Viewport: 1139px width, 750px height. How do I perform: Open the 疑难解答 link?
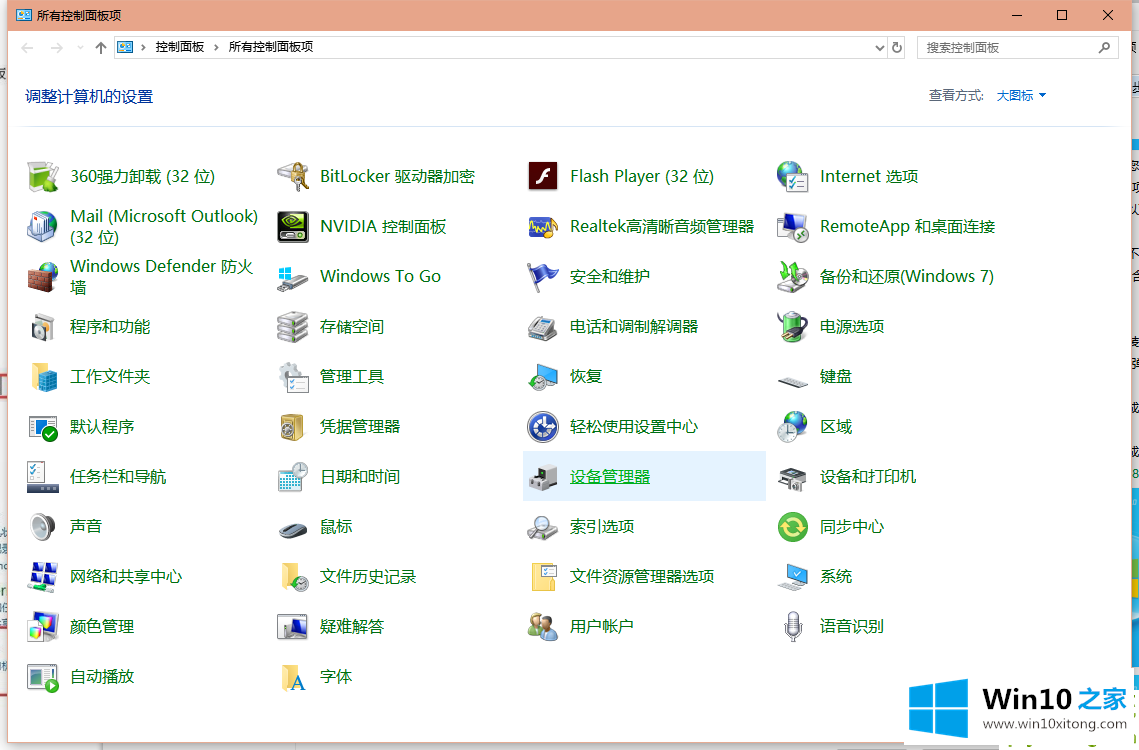(x=352, y=626)
